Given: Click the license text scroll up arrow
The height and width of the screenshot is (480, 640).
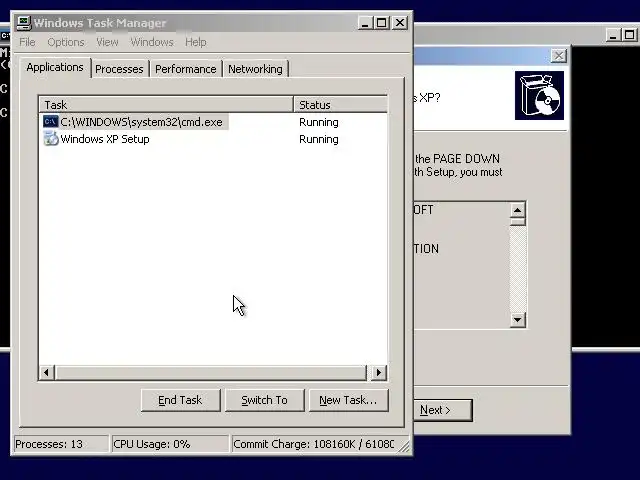Looking at the screenshot, I should 518,210.
